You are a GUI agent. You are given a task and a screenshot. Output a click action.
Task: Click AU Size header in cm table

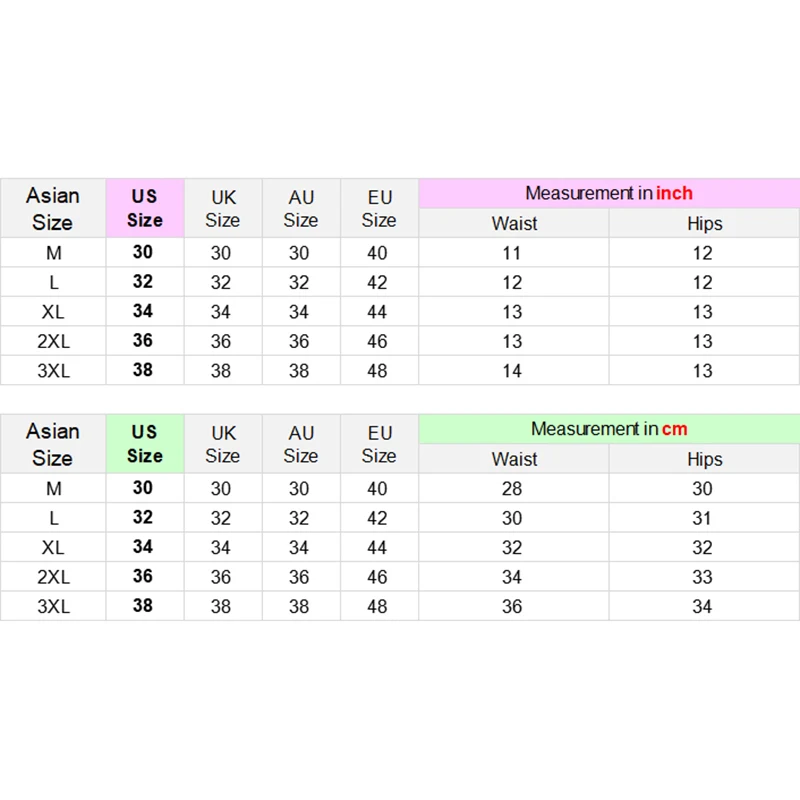(301, 444)
